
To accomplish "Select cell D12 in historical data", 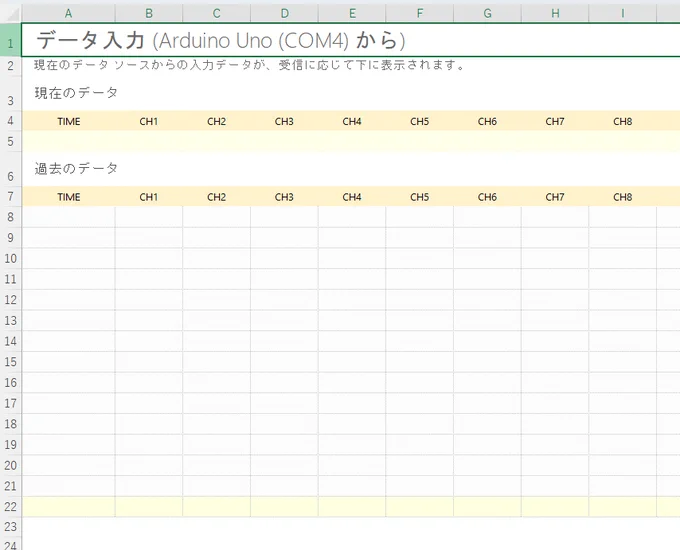I will click(284, 300).
